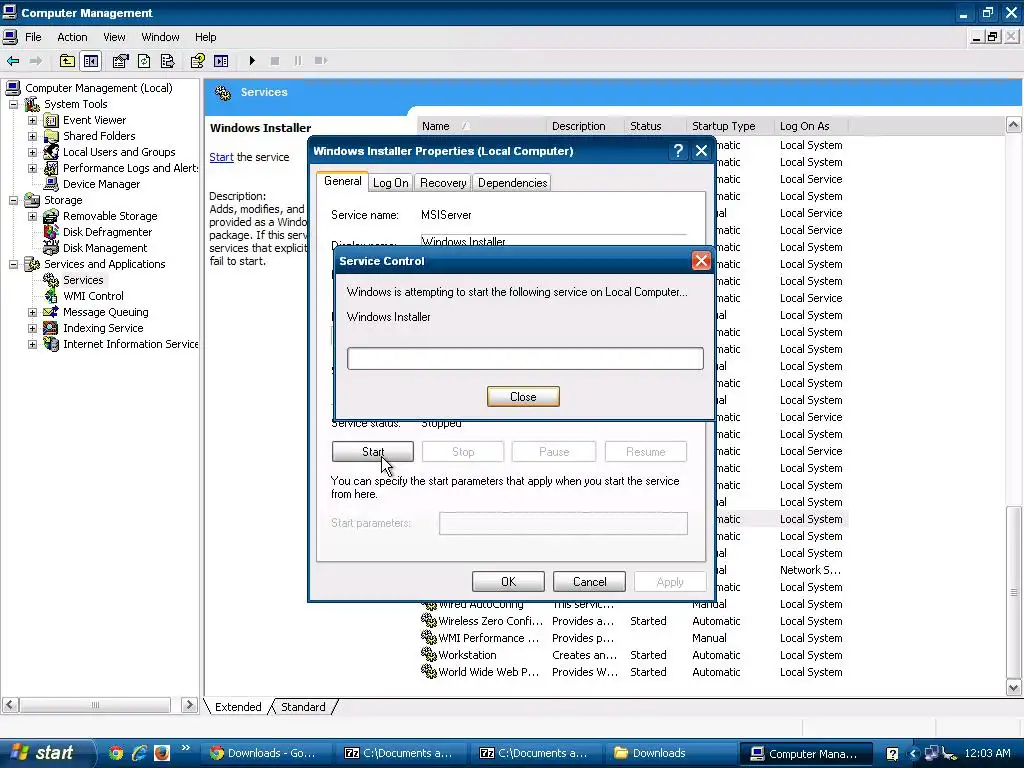Select Performance Logs and Alerts tree item
Screen dimensions: 1024x768
[121, 168]
